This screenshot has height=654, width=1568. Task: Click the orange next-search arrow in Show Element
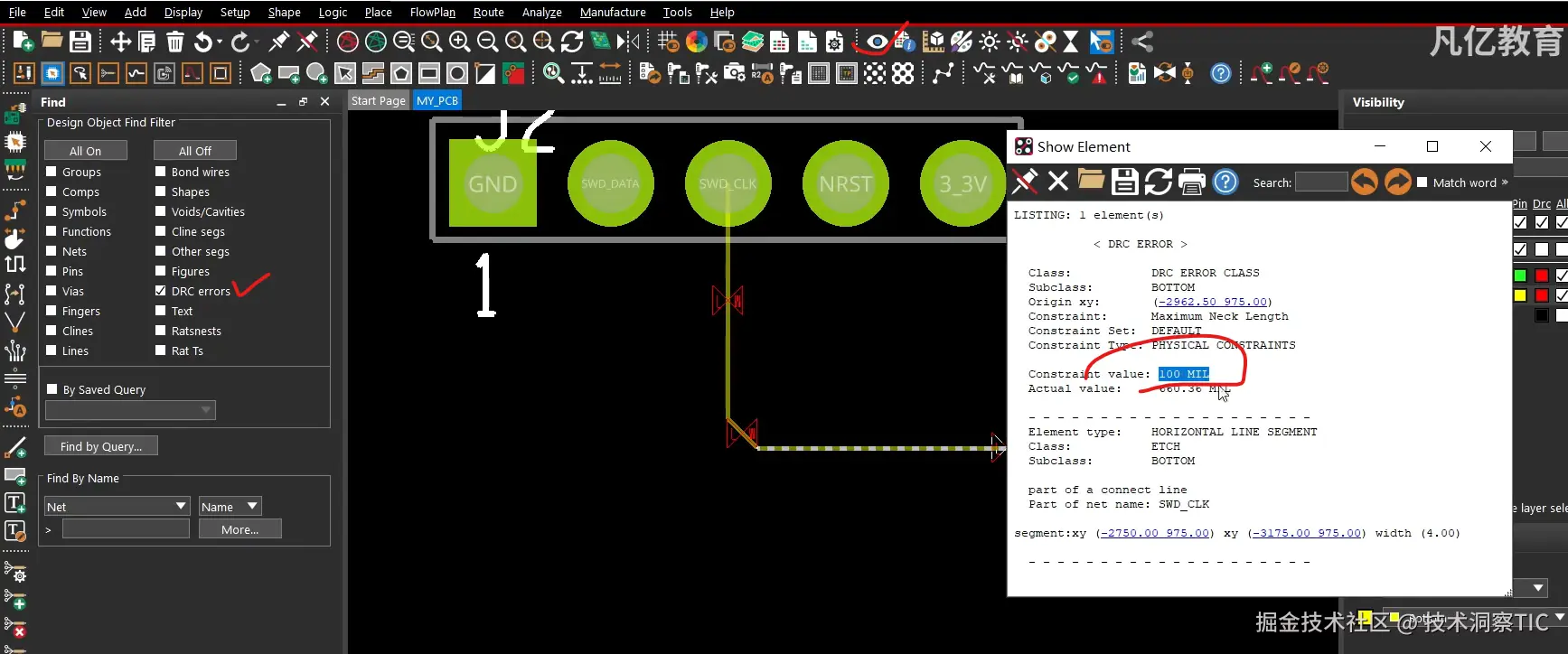point(1397,182)
